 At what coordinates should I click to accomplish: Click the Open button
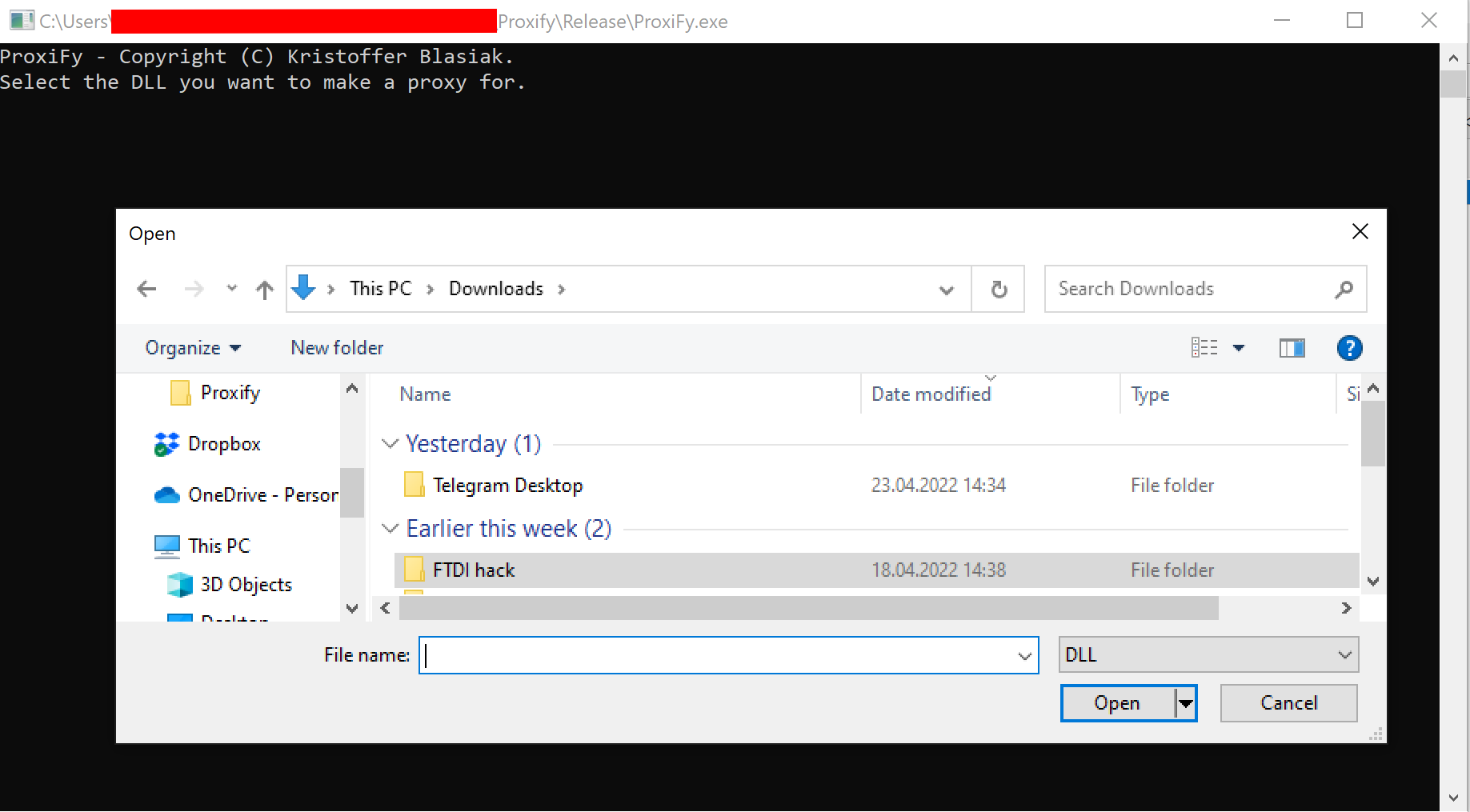click(1117, 703)
